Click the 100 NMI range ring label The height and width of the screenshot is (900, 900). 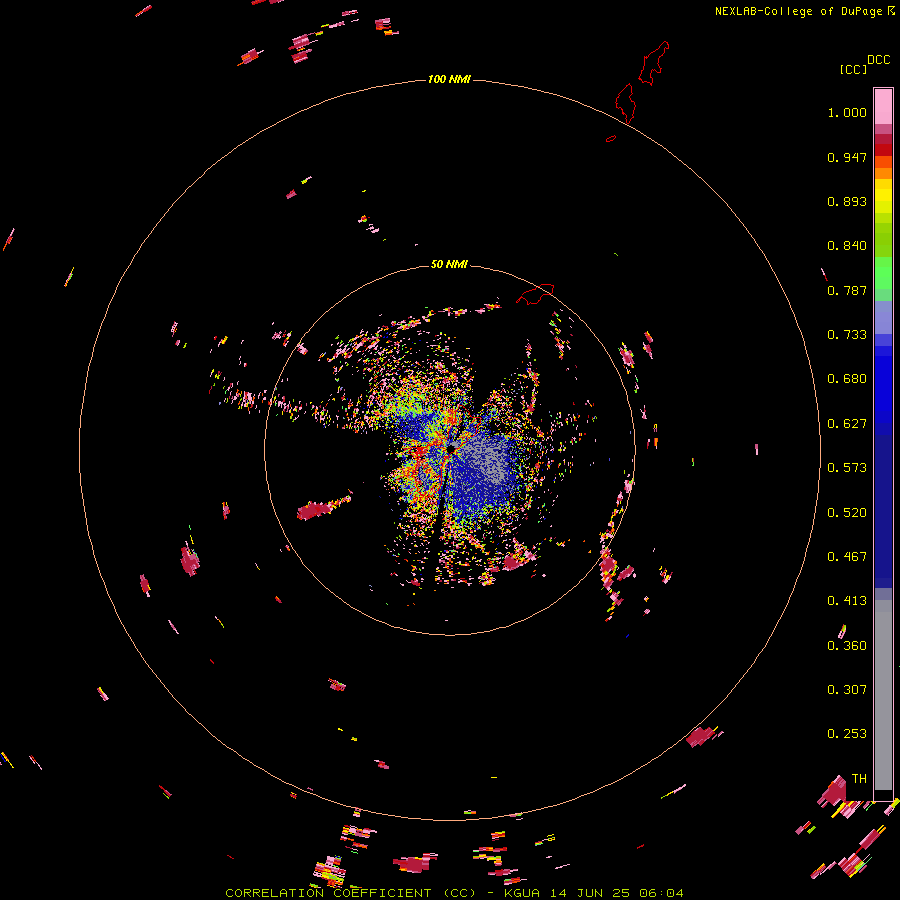coord(449,79)
